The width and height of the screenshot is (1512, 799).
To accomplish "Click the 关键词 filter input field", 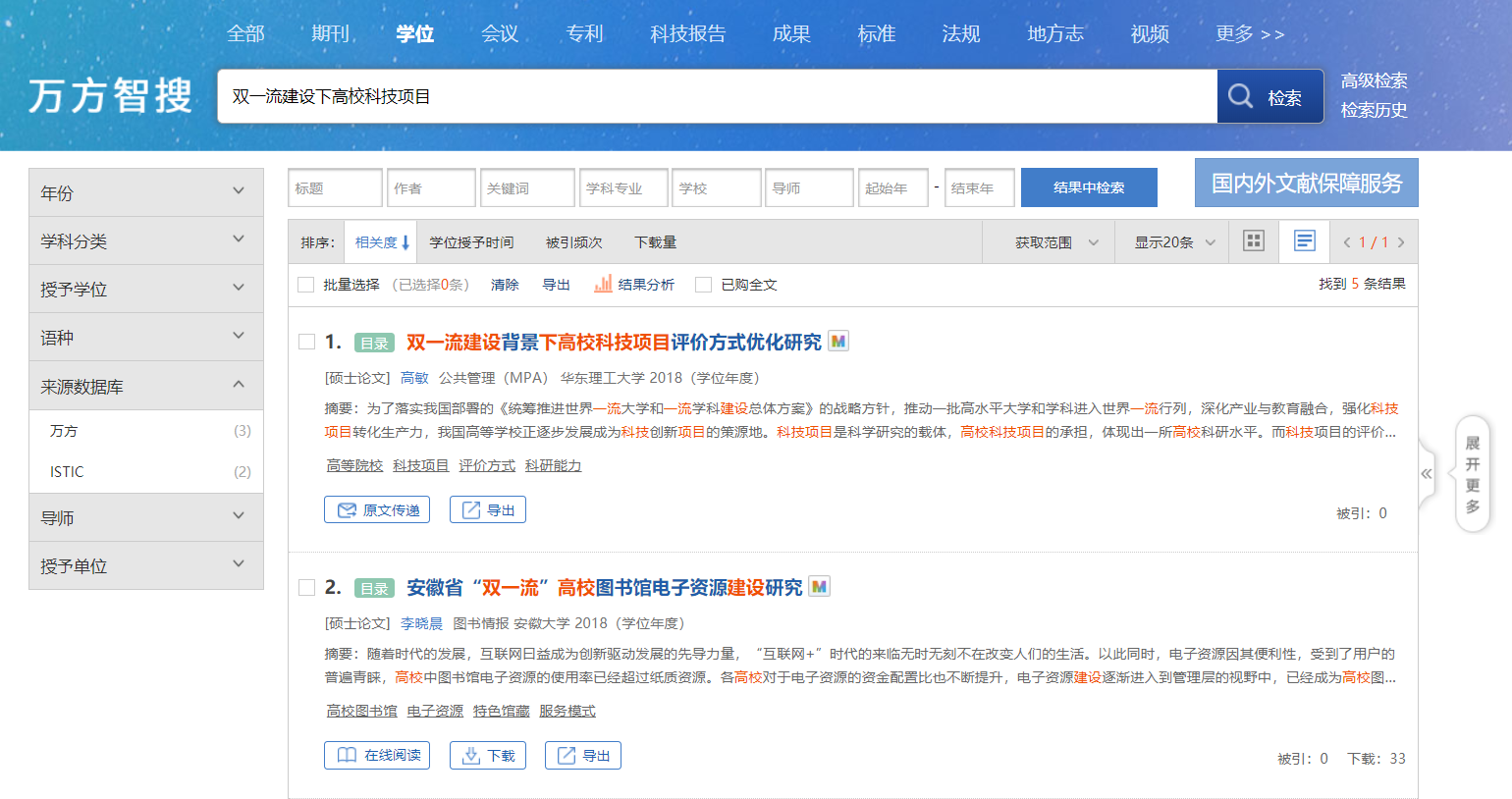I will (527, 187).
